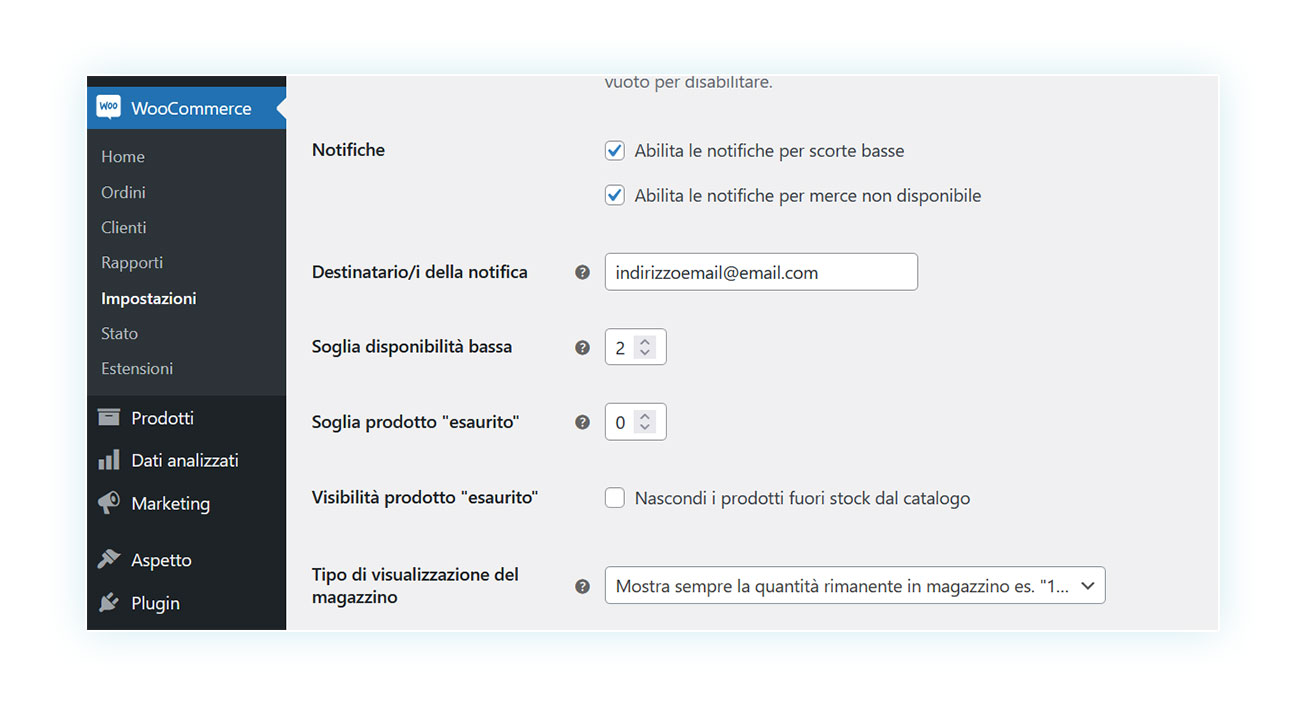Click help icon beside Soglia prodotto esaurito

tap(582, 423)
